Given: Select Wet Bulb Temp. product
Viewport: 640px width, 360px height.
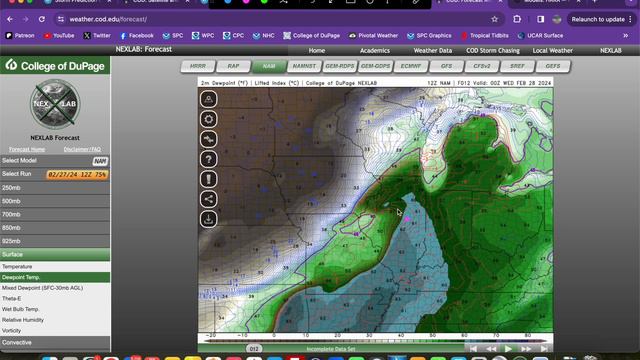Looking at the screenshot, I should 55,309.
